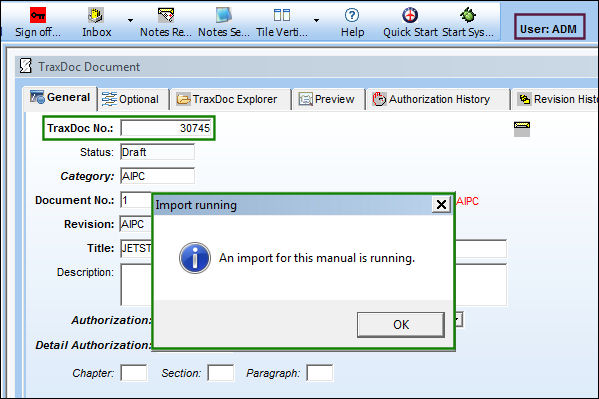The height and width of the screenshot is (399, 599).
Task: Close the Import running dialog with X
Action: pos(441,204)
